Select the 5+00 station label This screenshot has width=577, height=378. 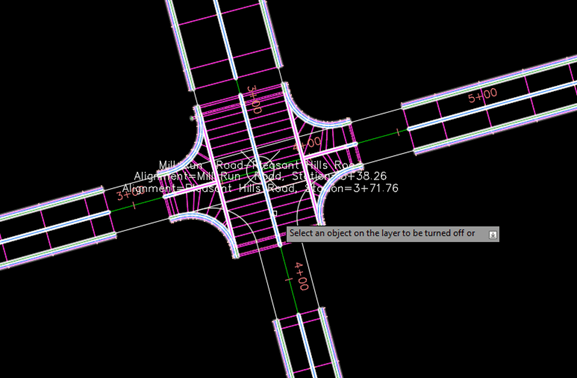[482, 96]
